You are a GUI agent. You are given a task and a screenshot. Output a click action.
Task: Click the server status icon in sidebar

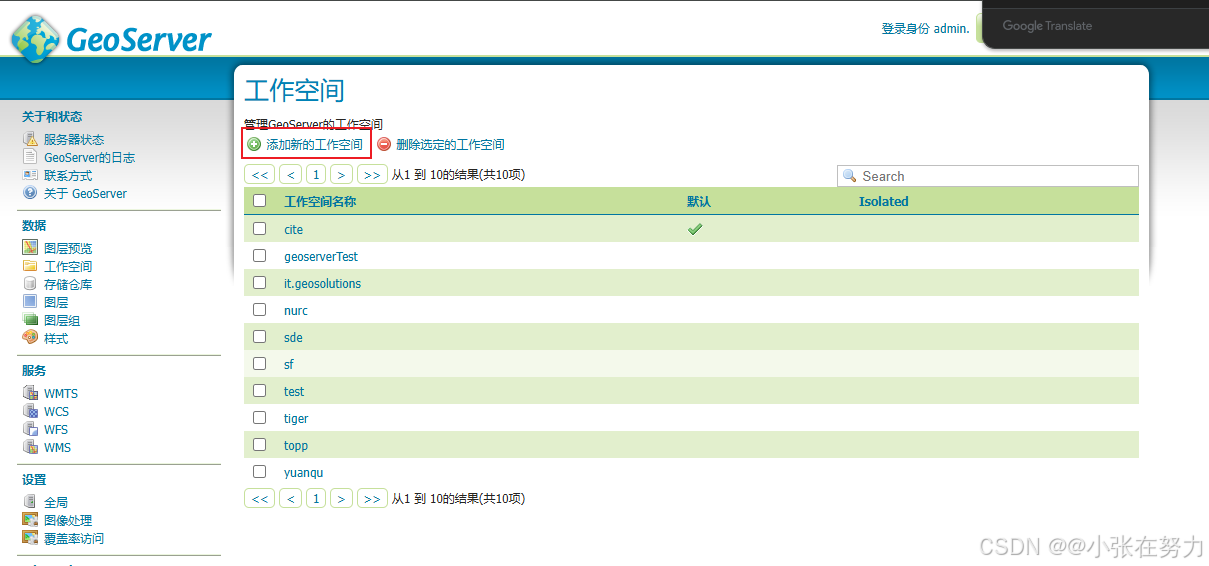(x=30, y=139)
